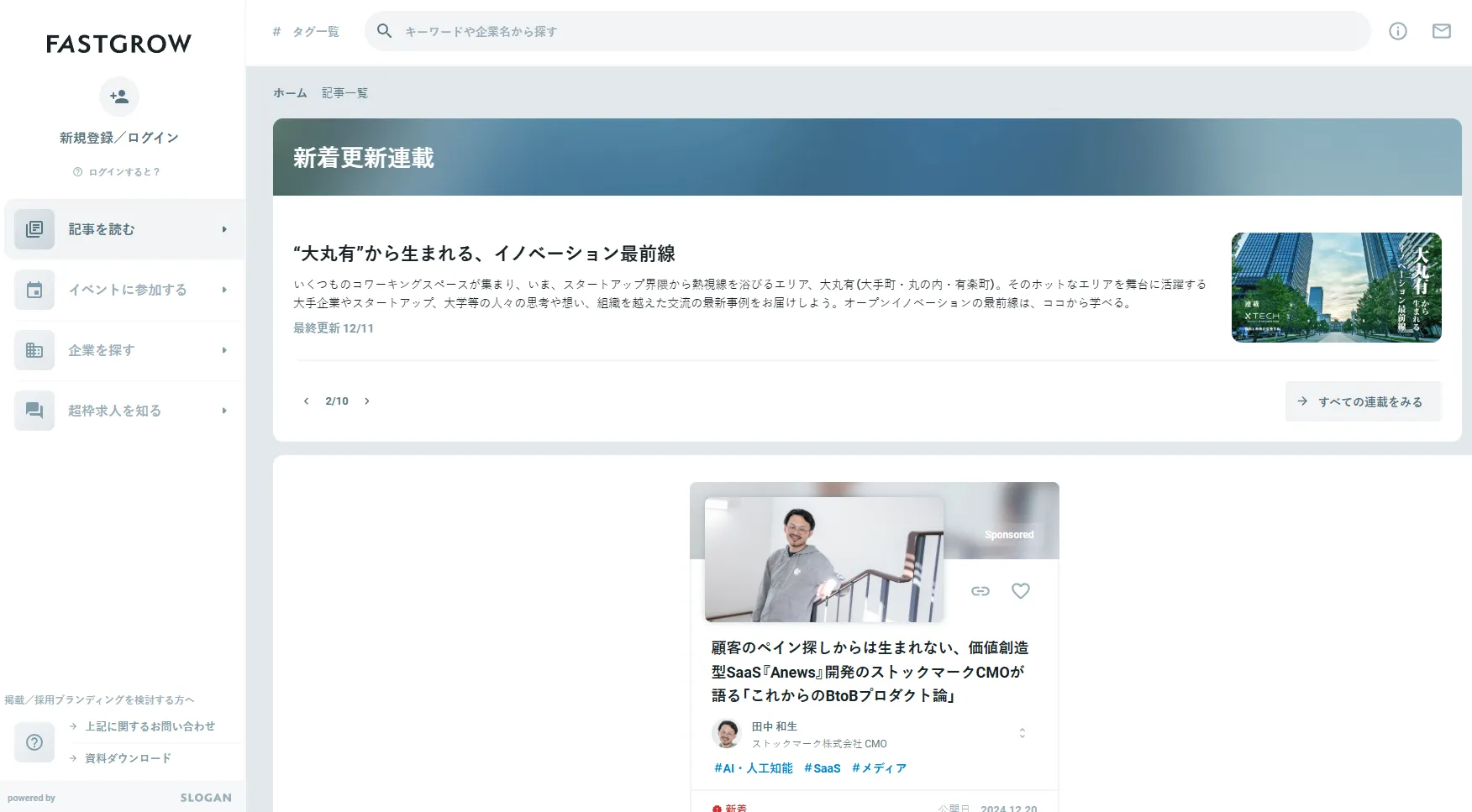Open the mail envelope icon in header
Viewport: 1472px width, 812px height.
[x=1442, y=31]
